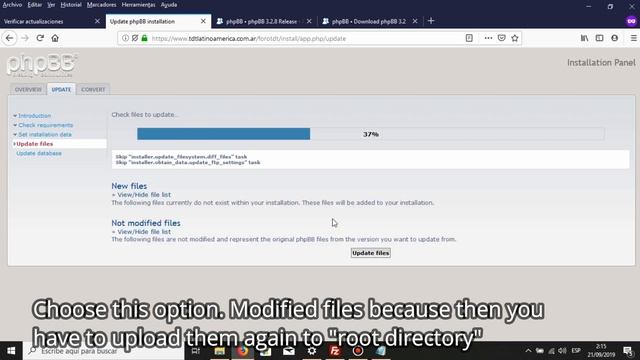Reload the current page
Viewport: 640px width, 360px height.
pyautogui.click(x=40, y=38)
